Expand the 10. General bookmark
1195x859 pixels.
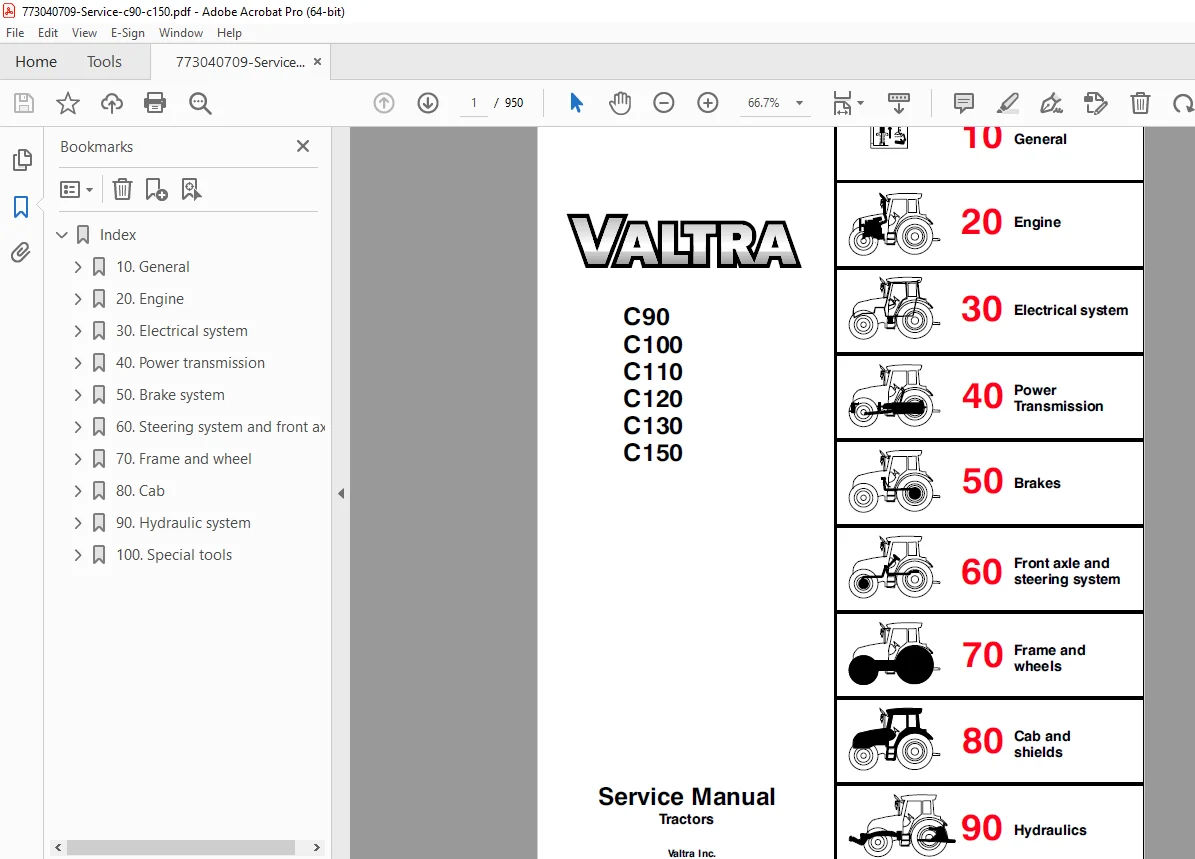(78, 267)
